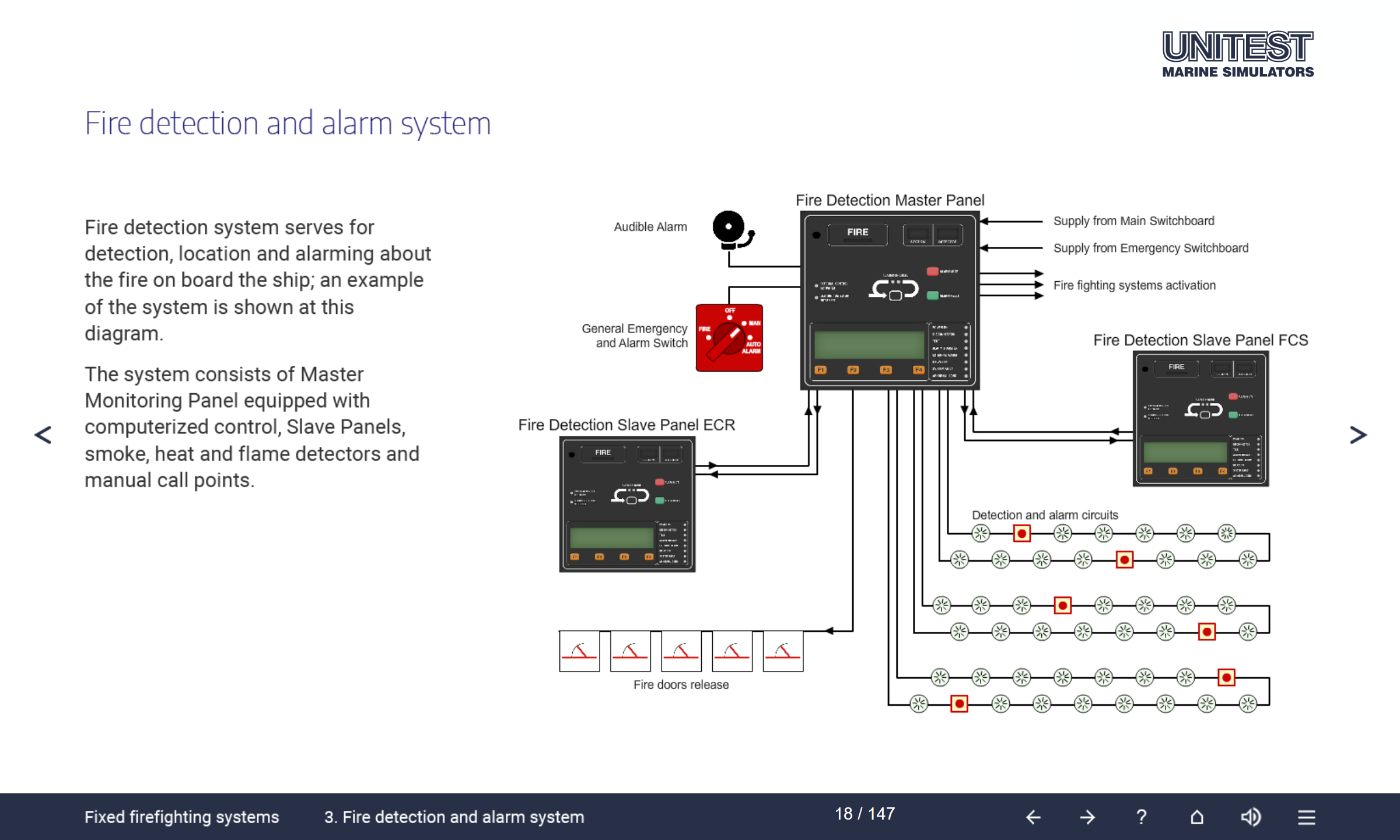Go home using the house icon
The image size is (1400, 840).
pos(1196,817)
